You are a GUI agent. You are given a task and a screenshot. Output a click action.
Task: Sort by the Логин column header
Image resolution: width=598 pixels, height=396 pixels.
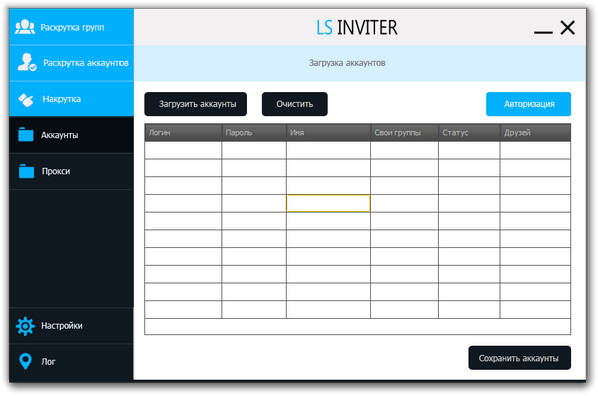point(183,132)
